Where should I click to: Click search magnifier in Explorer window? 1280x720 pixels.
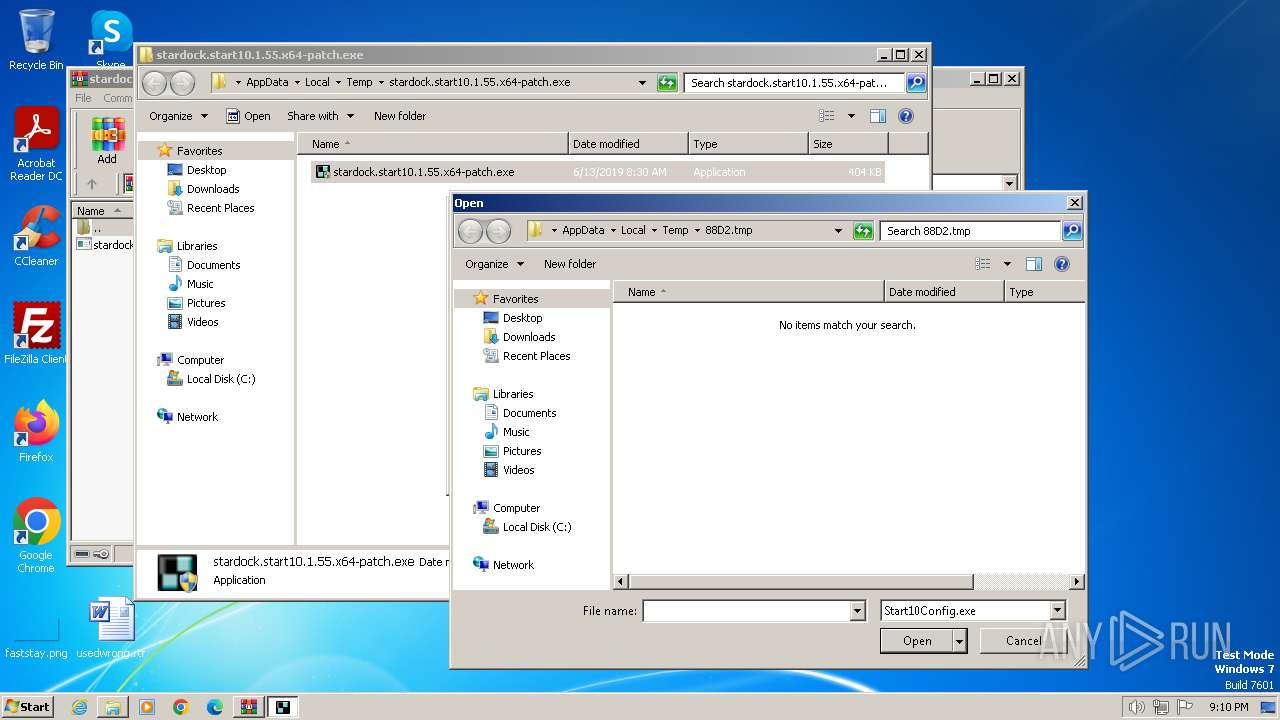tap(915, 83)
